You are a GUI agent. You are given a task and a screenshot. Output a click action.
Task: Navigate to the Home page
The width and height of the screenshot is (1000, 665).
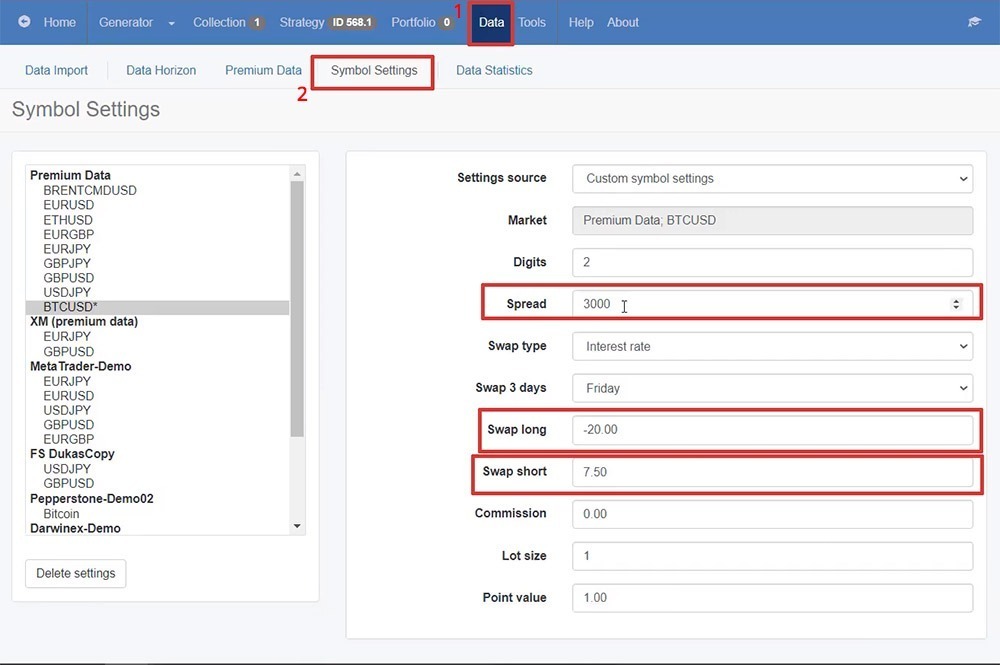pos(59,22)
